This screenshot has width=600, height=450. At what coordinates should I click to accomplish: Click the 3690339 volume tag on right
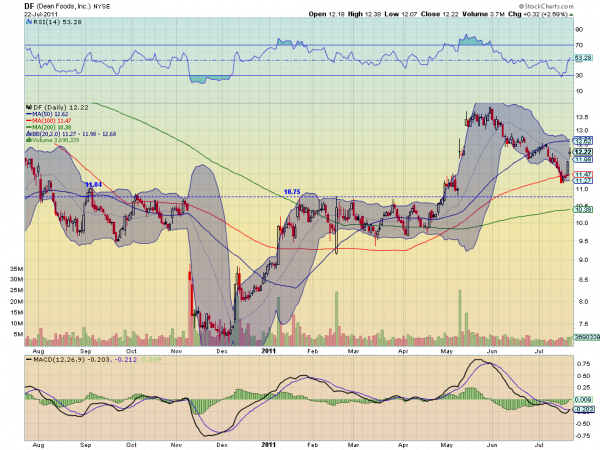click(x=587, y=338)
